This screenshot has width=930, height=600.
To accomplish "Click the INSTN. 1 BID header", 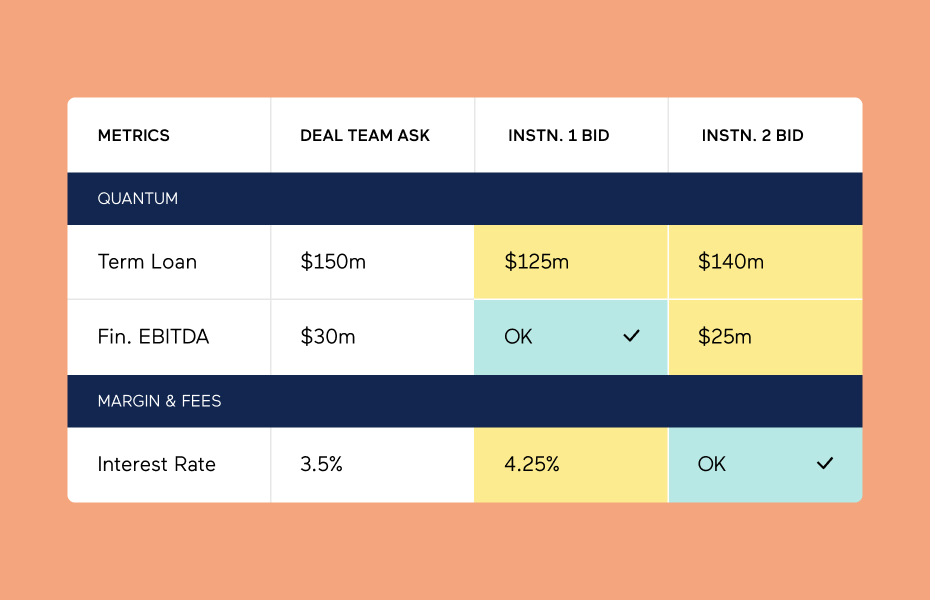I will (558, 136).
